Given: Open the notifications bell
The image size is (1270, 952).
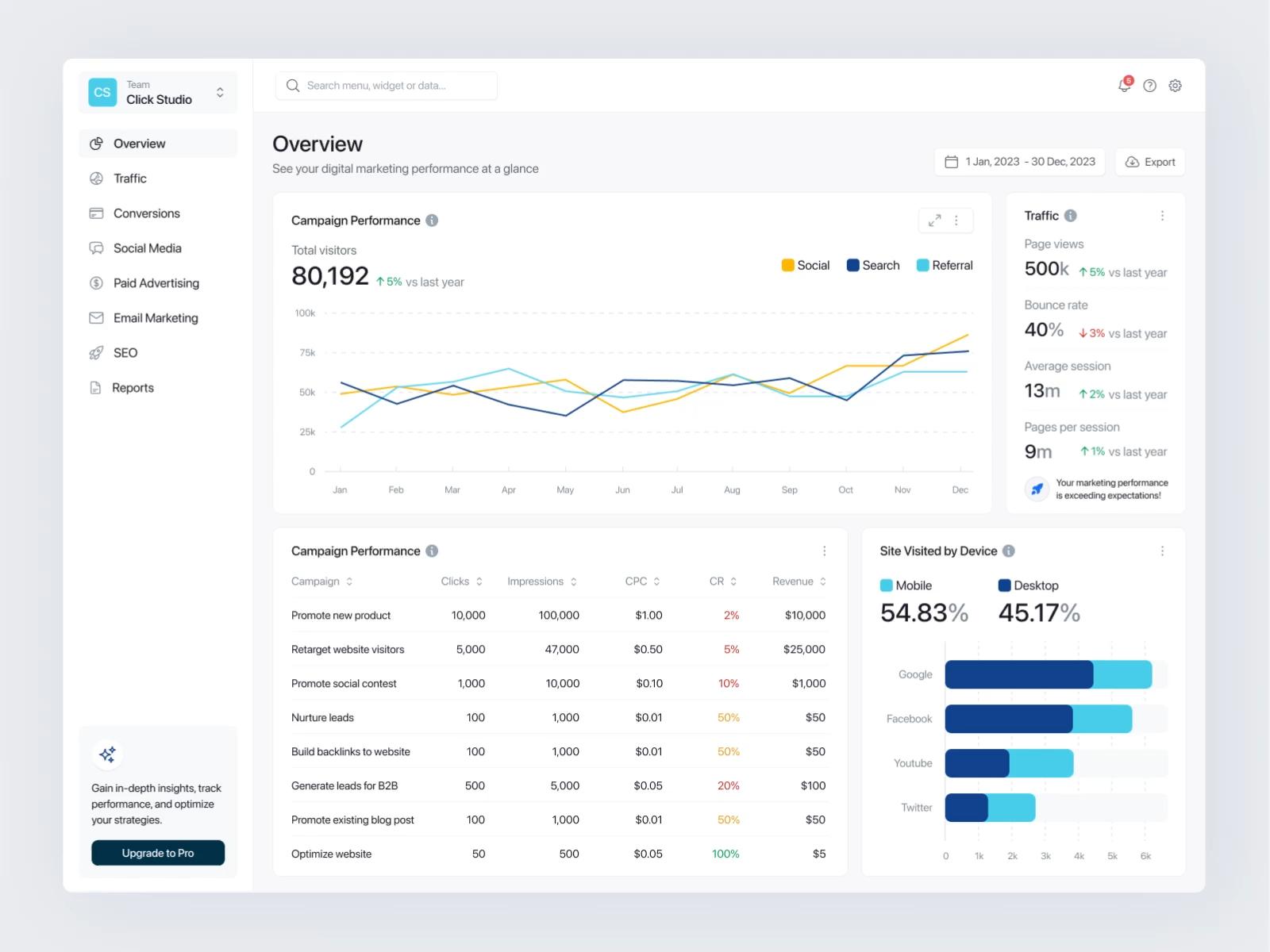Looking at the screenshot, I should tap(1125, 86).
